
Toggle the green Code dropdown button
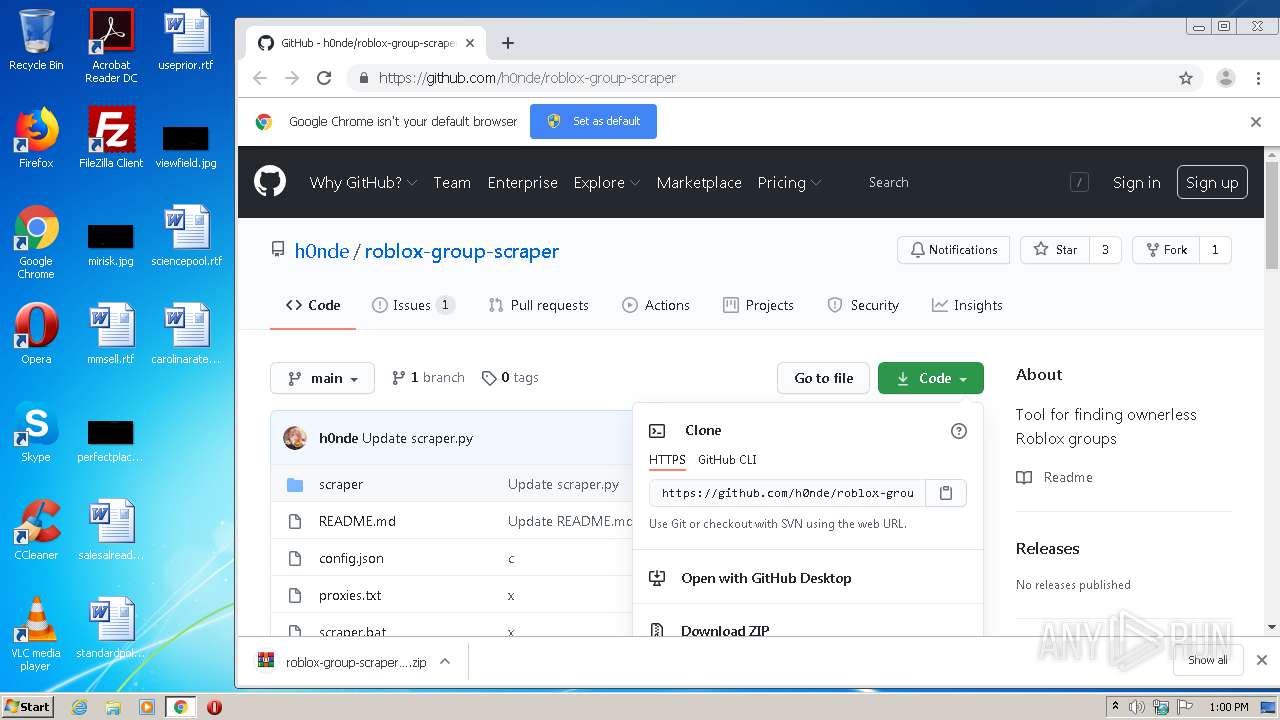pos(931,378)
